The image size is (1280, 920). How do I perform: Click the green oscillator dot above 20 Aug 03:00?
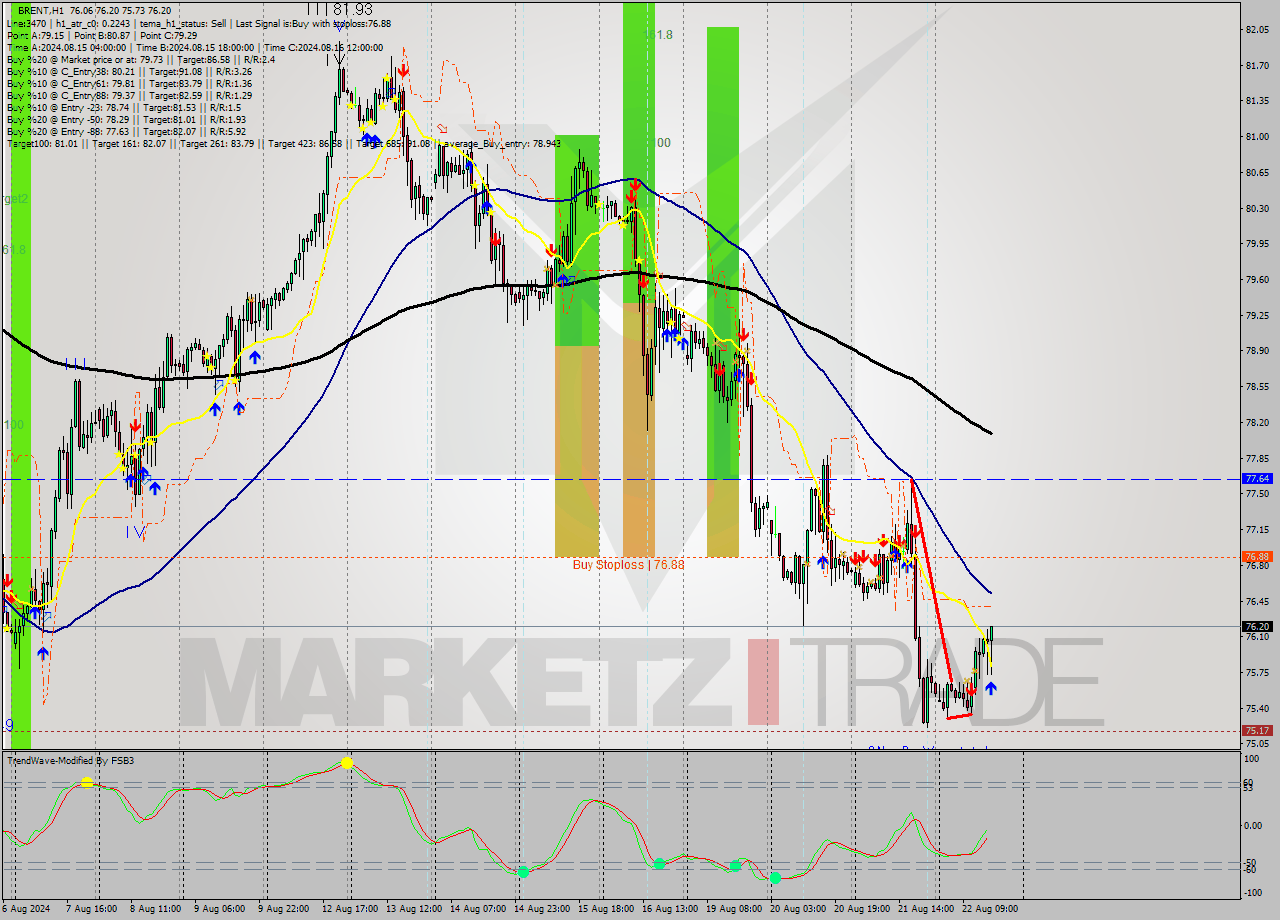pos(775,877)
